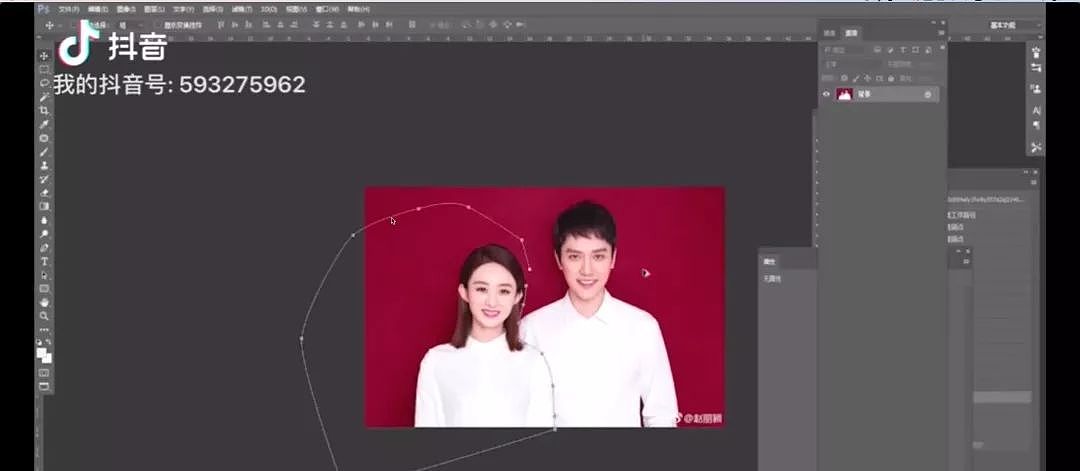Open the Character panel (A| icon)
The image size is (1080, 471).
point(1036,110)
